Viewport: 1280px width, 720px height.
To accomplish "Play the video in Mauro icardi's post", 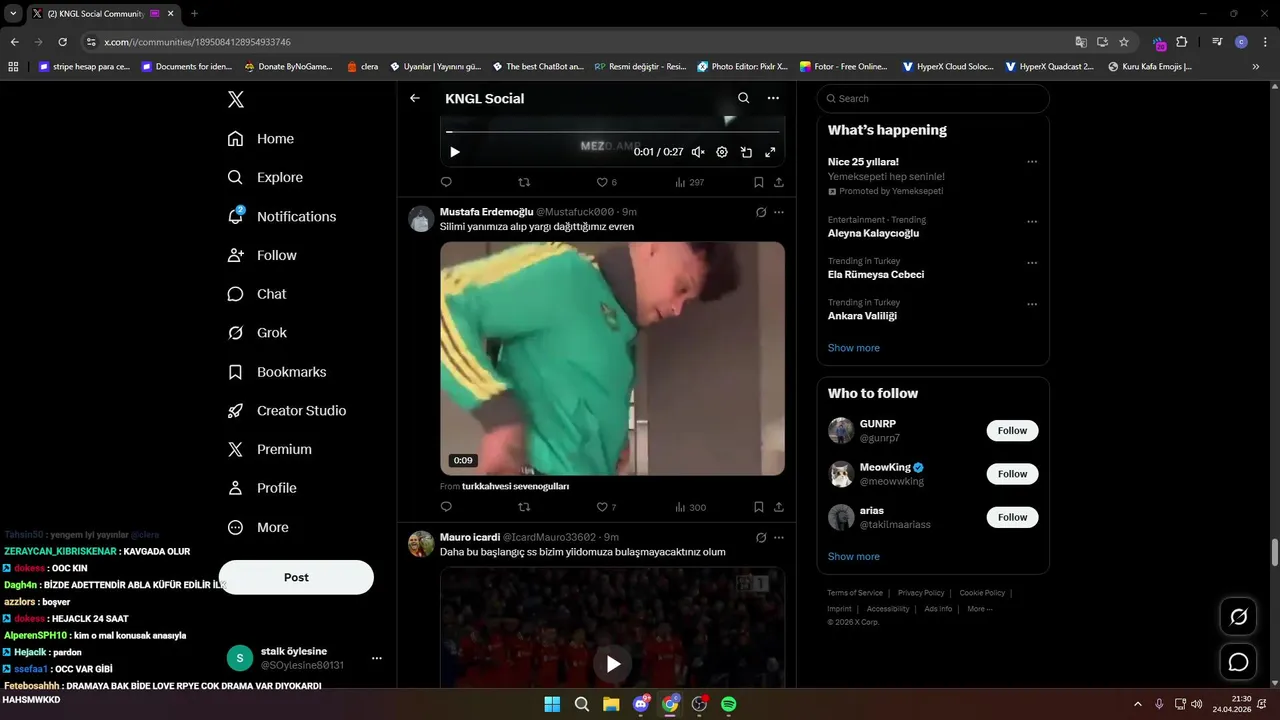I will tap(613, 663).
